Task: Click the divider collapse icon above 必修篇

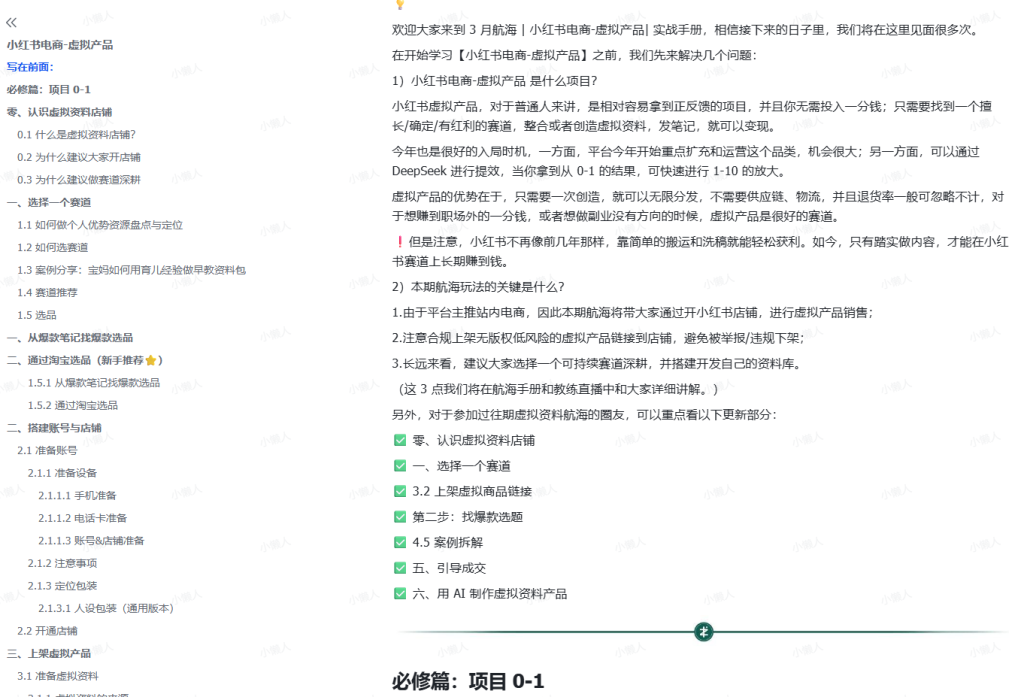Action: tap(703, 632)
